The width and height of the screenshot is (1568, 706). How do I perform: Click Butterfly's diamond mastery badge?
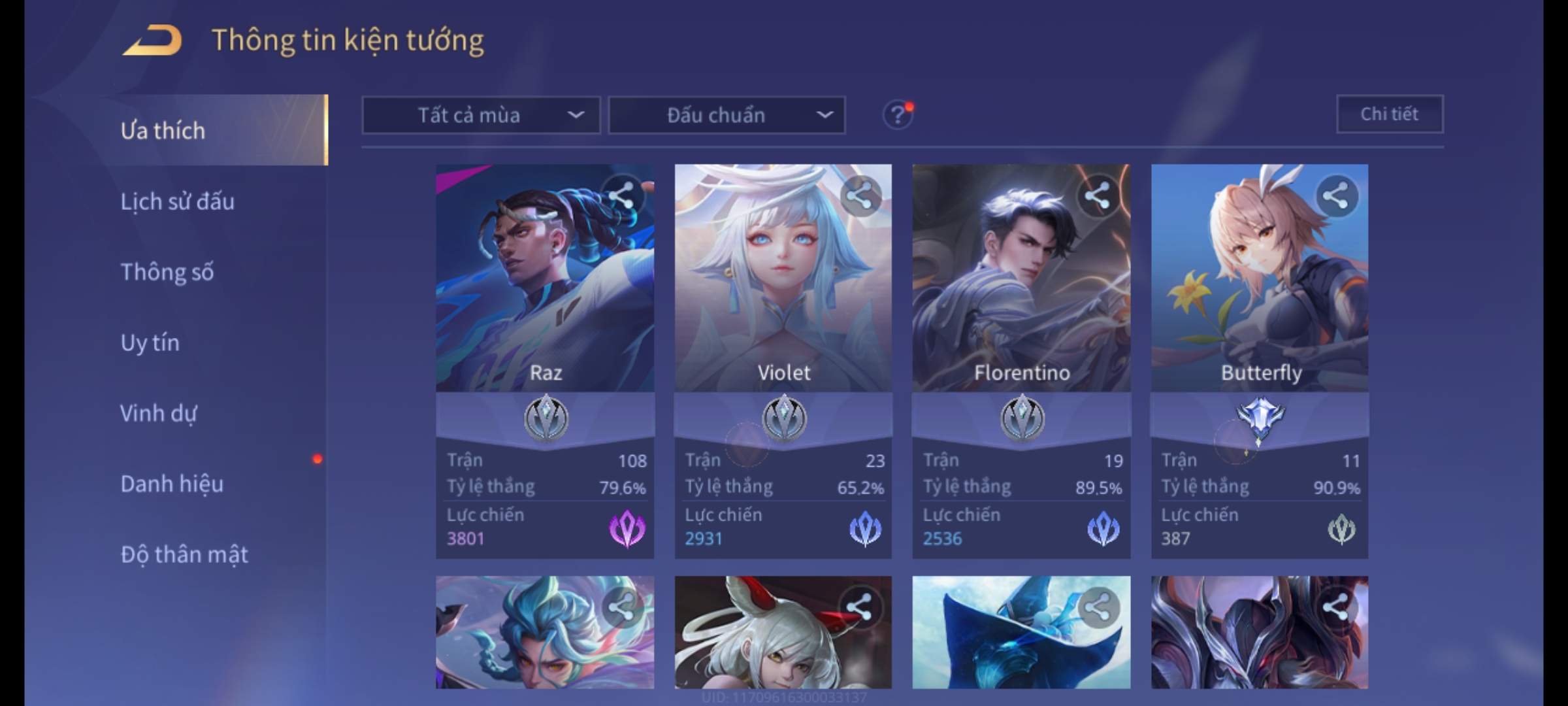click(1260, 420)
